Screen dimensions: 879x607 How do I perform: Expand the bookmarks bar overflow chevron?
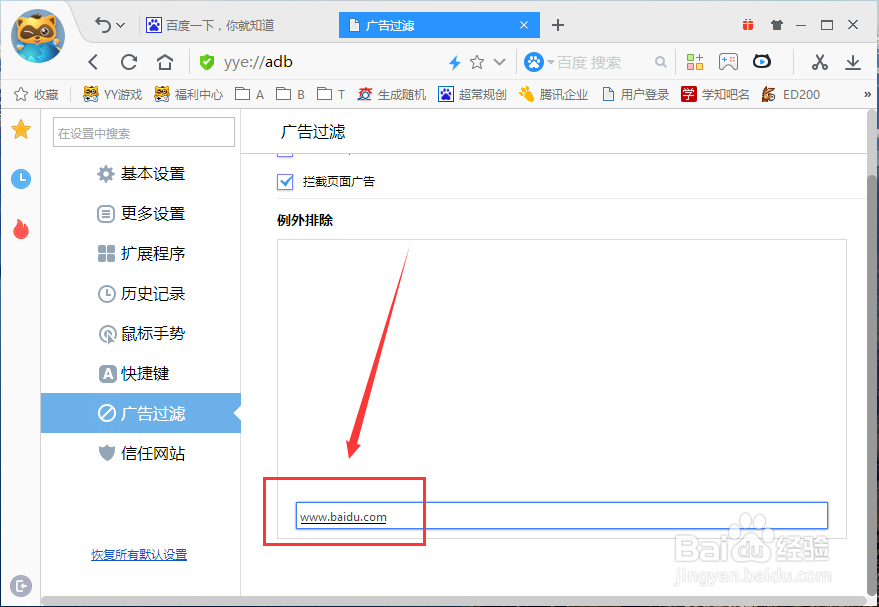click(868, 95)
